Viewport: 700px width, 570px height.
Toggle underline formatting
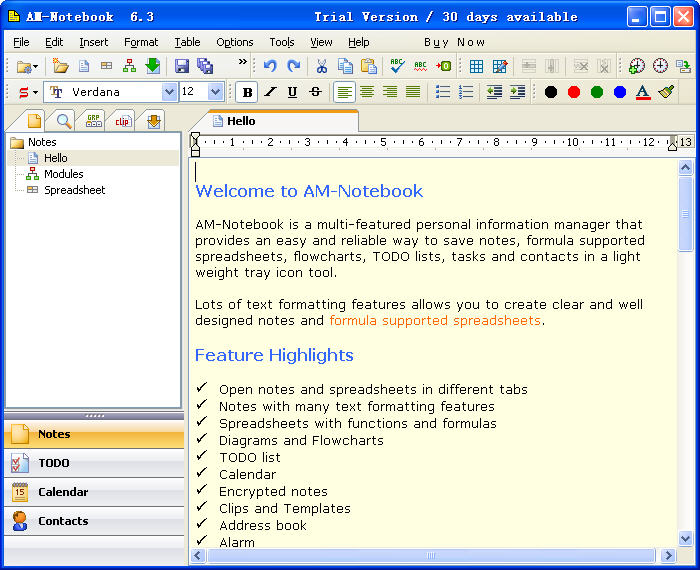point(292,92)
